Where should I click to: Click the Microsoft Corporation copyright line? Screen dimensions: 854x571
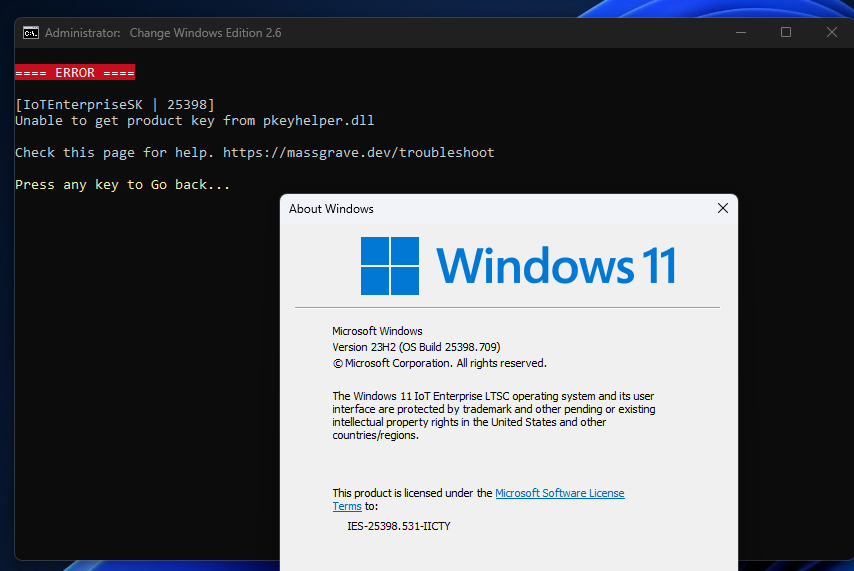440,363
